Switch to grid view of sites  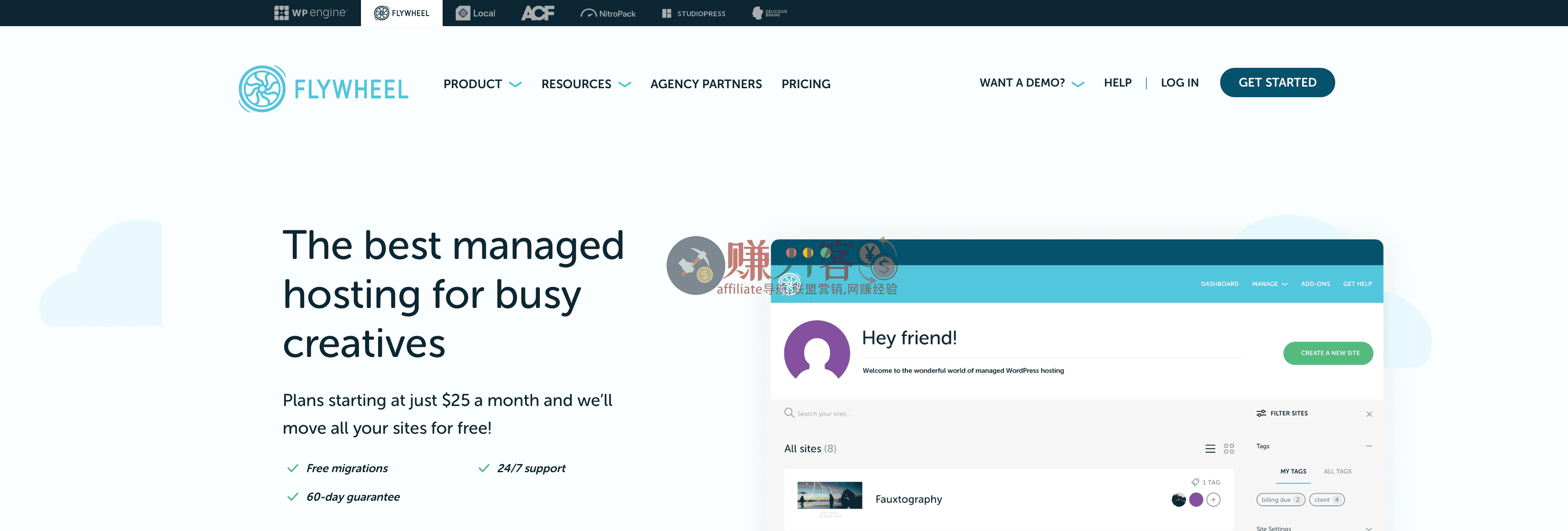click(1228, 449)
